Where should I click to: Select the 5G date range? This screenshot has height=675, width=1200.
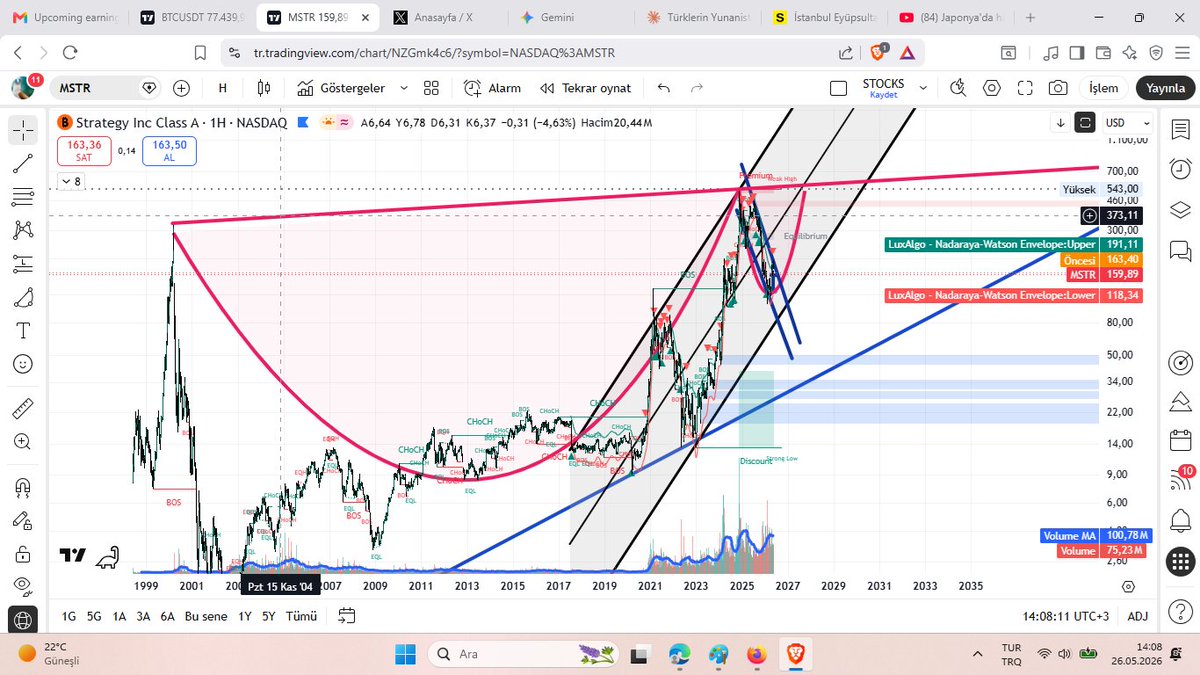[94, 616]
